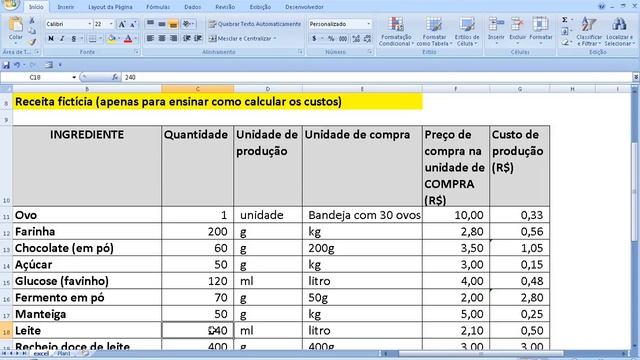Select cell with Bandeja com 30 ovos

click(x=362, y=215)
